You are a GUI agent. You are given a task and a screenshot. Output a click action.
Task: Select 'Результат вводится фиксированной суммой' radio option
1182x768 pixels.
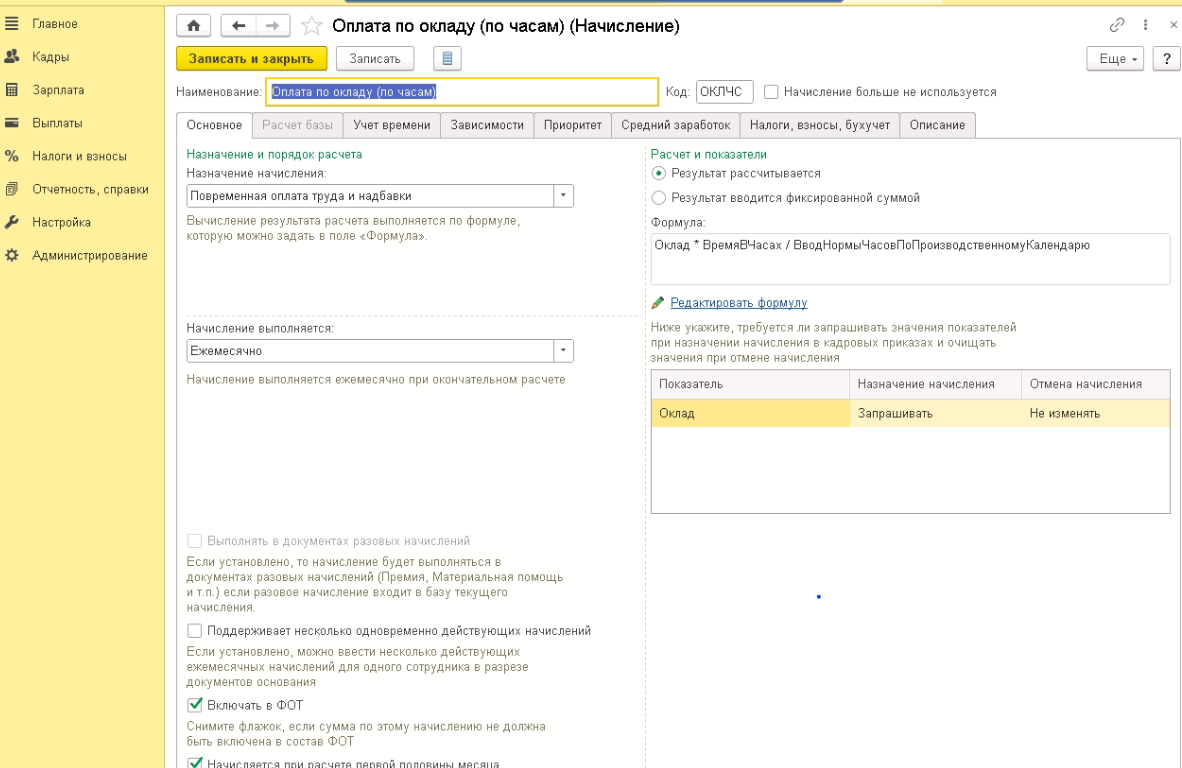click(658, 198)
